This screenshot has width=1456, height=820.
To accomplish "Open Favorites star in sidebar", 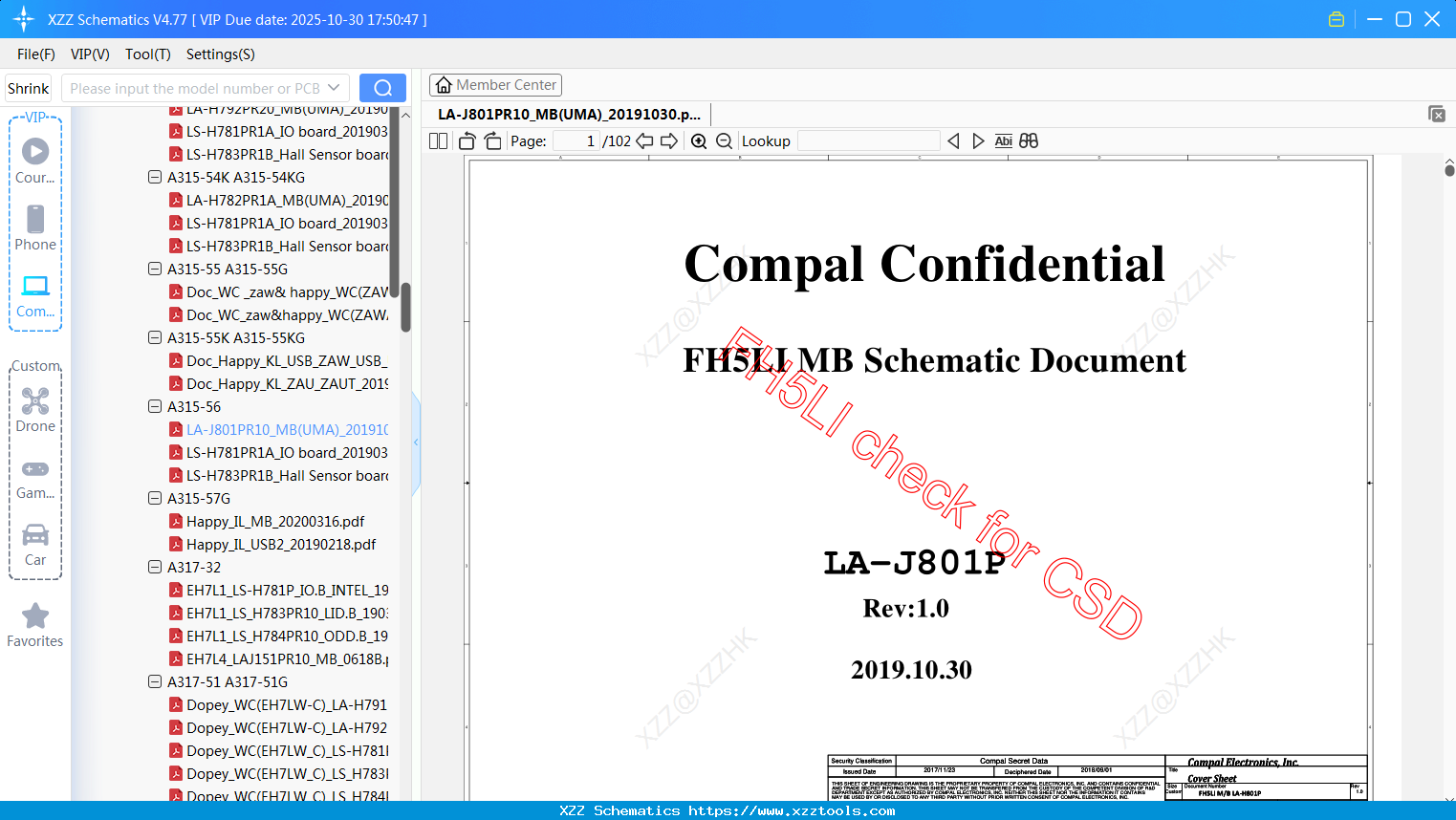I will 35,625.
